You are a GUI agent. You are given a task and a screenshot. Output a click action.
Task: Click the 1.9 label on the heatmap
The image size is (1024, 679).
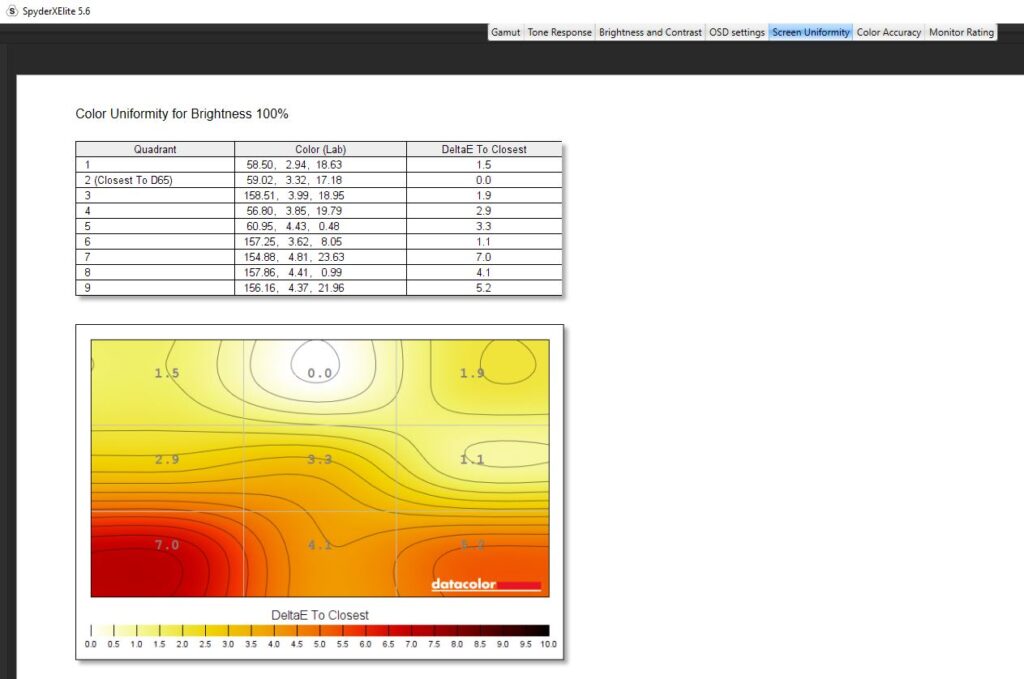472,373
